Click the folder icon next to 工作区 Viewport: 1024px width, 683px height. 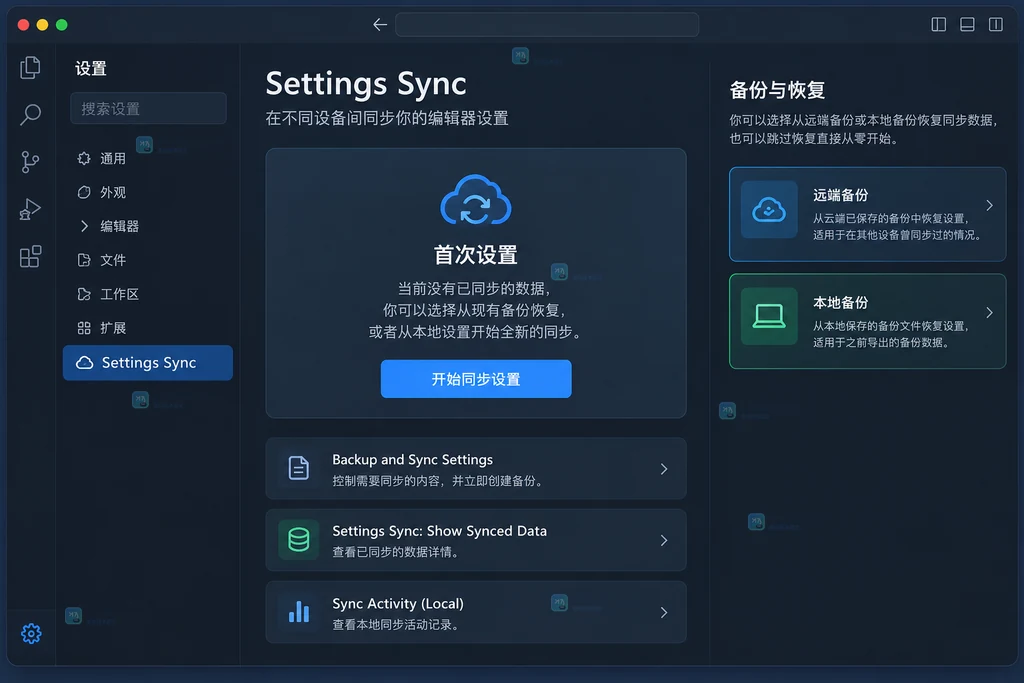(84, 294)
